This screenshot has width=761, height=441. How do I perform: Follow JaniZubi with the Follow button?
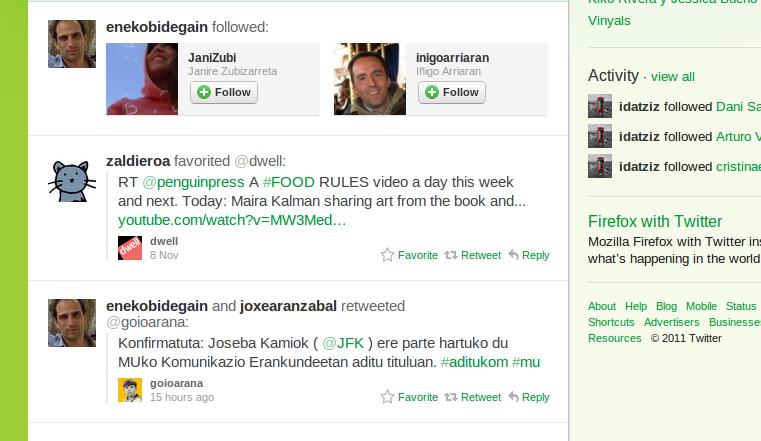pyautogui.click(x=224, y=92)
